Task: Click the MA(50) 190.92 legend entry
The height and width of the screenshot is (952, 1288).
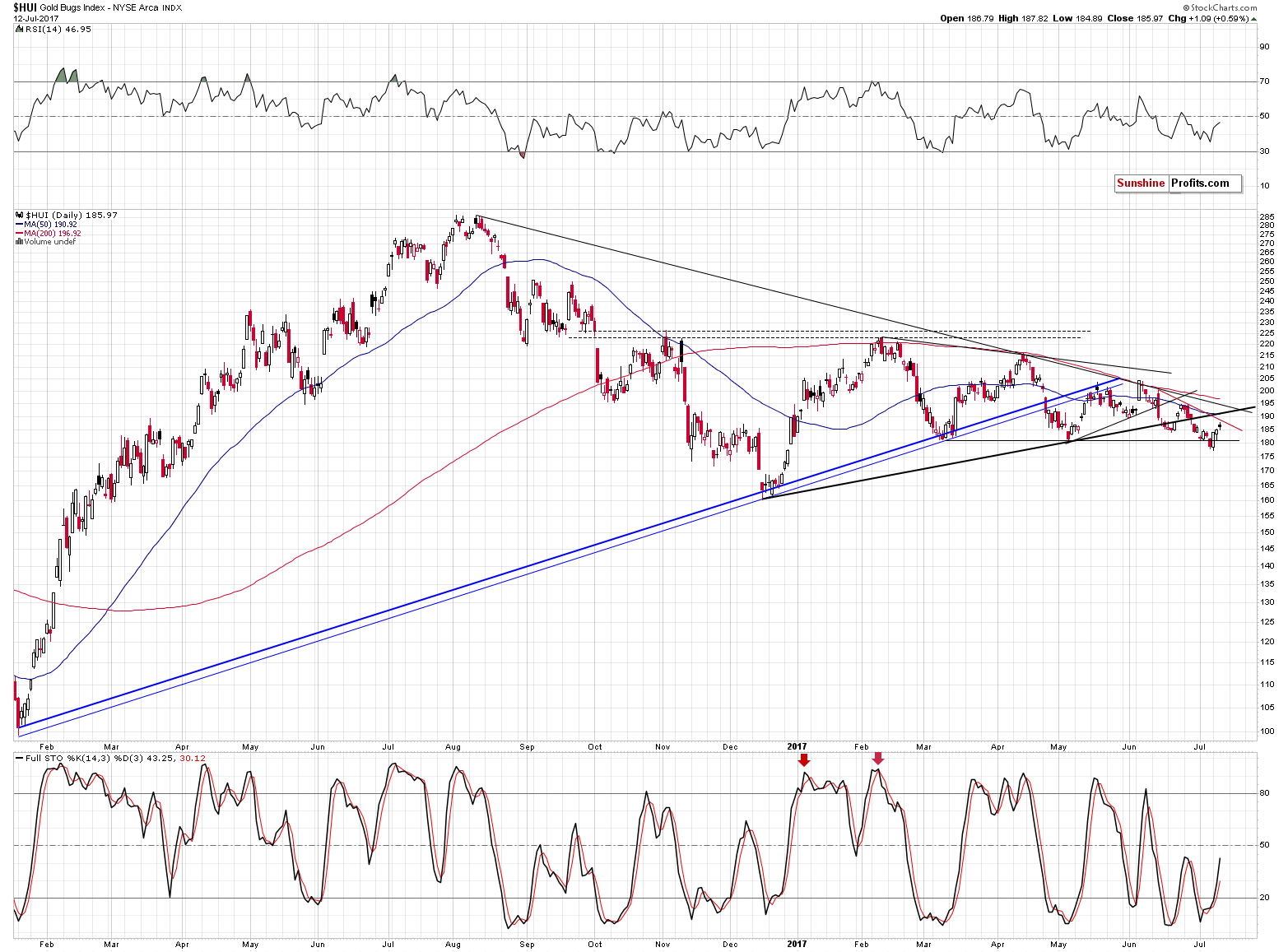Action: (x=50, y=225)
